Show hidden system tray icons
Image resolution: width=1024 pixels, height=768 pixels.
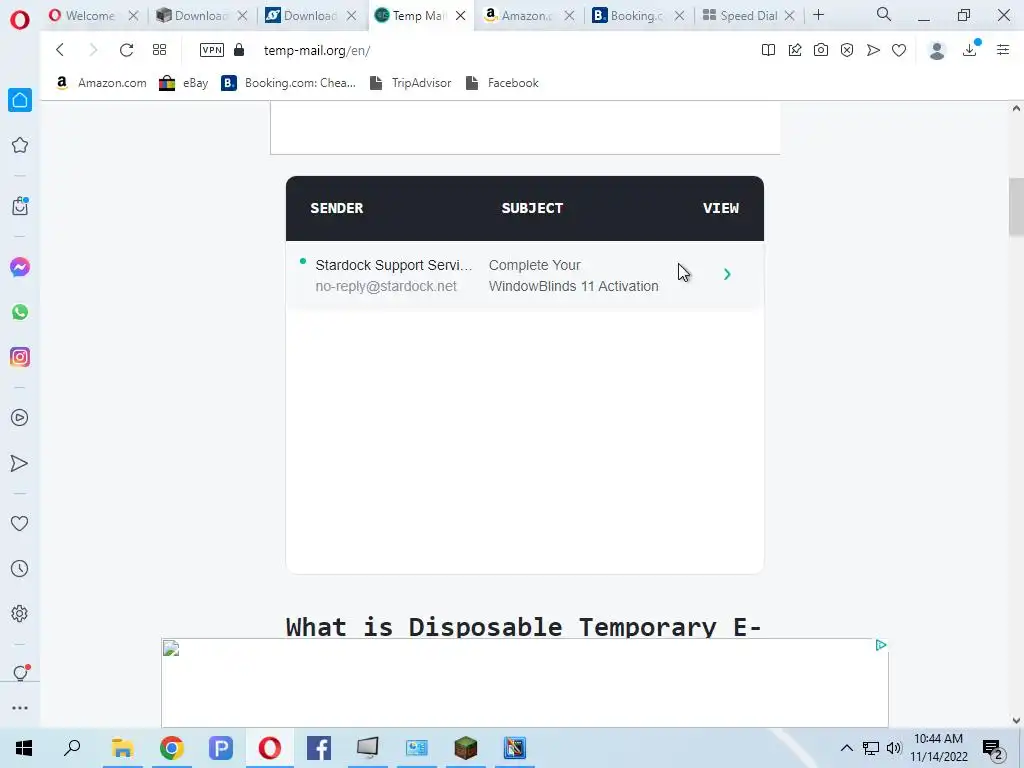pyautogui.click(x=846, y=748)
